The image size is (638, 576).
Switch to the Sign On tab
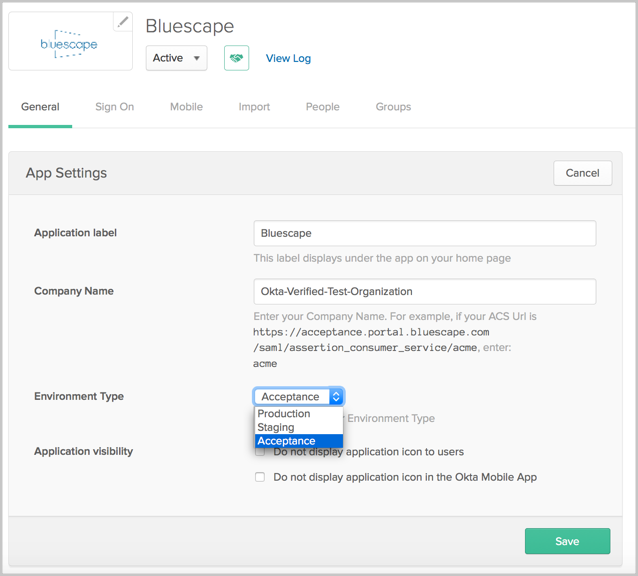point(114,107)
